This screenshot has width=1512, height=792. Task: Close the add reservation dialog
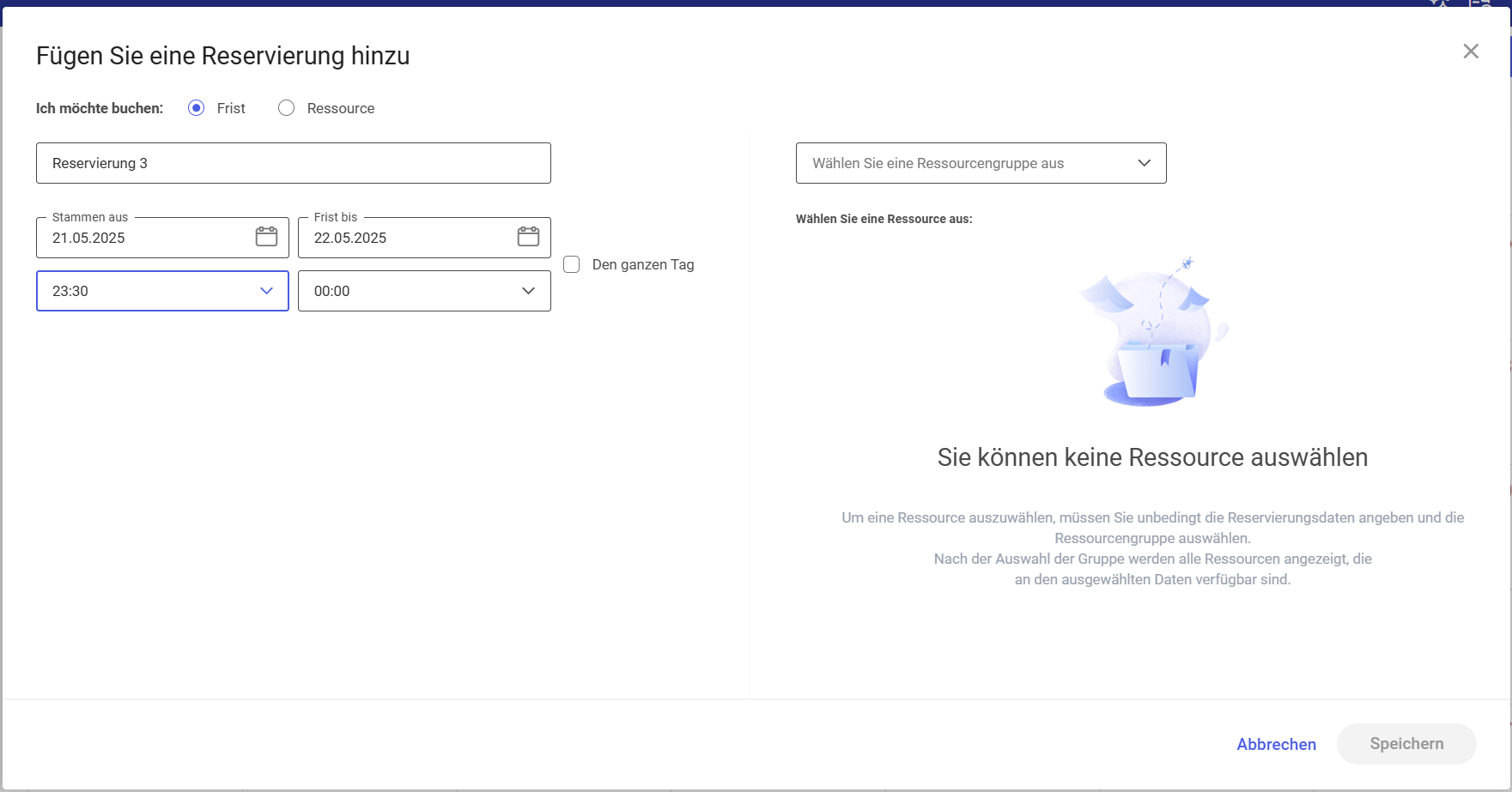point(1471,51)
